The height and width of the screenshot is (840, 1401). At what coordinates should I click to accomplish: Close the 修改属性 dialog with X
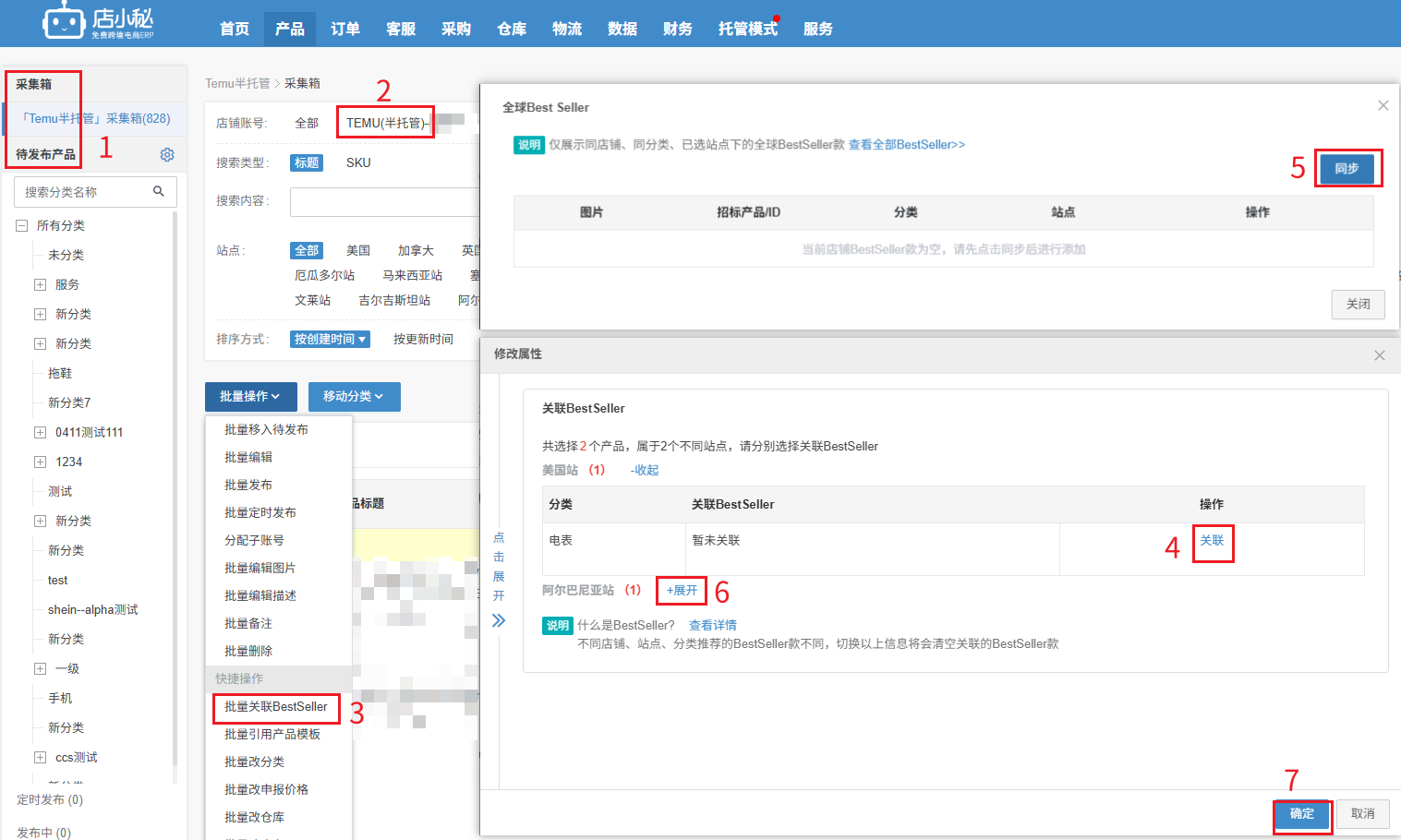(1379, 355)
